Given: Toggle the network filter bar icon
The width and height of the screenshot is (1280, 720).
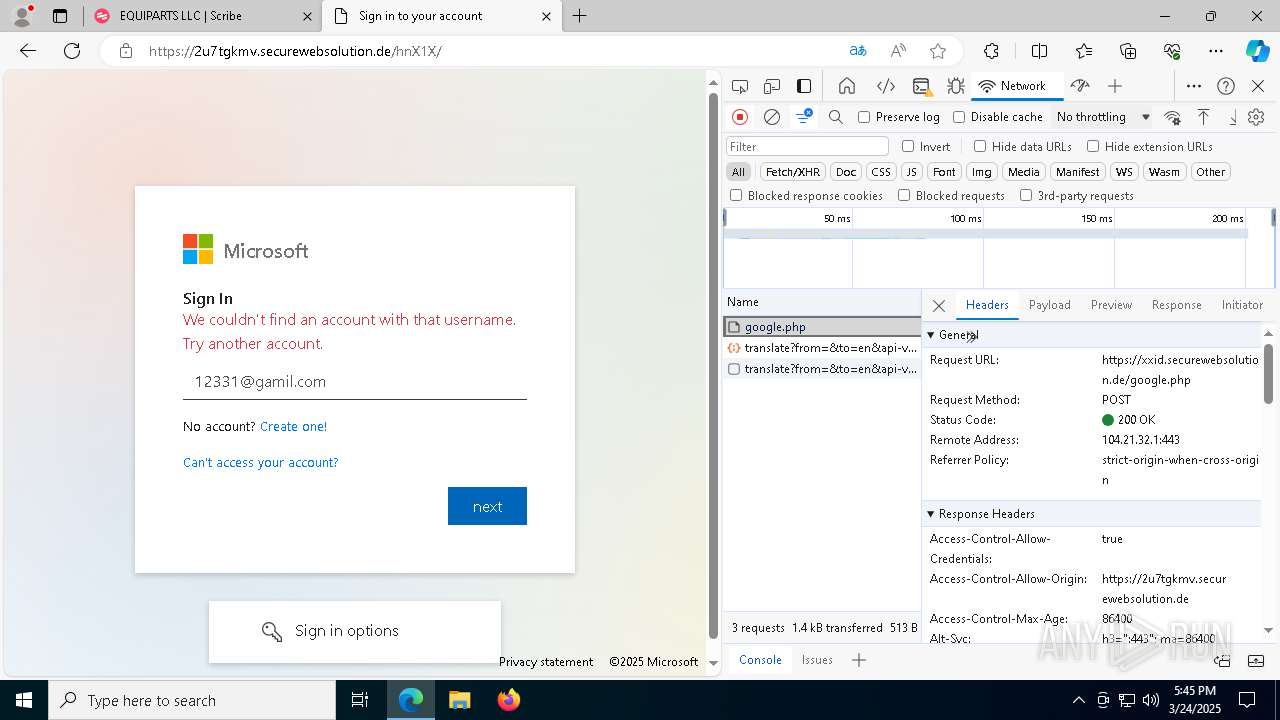Looking at the screenshot, I should (804, 117).
